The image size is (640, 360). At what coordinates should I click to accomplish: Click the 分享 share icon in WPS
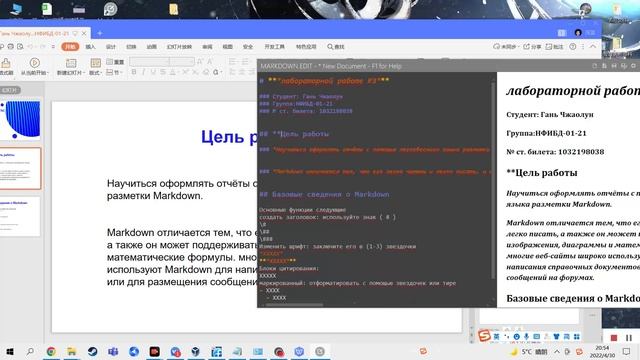click(532, 47)
